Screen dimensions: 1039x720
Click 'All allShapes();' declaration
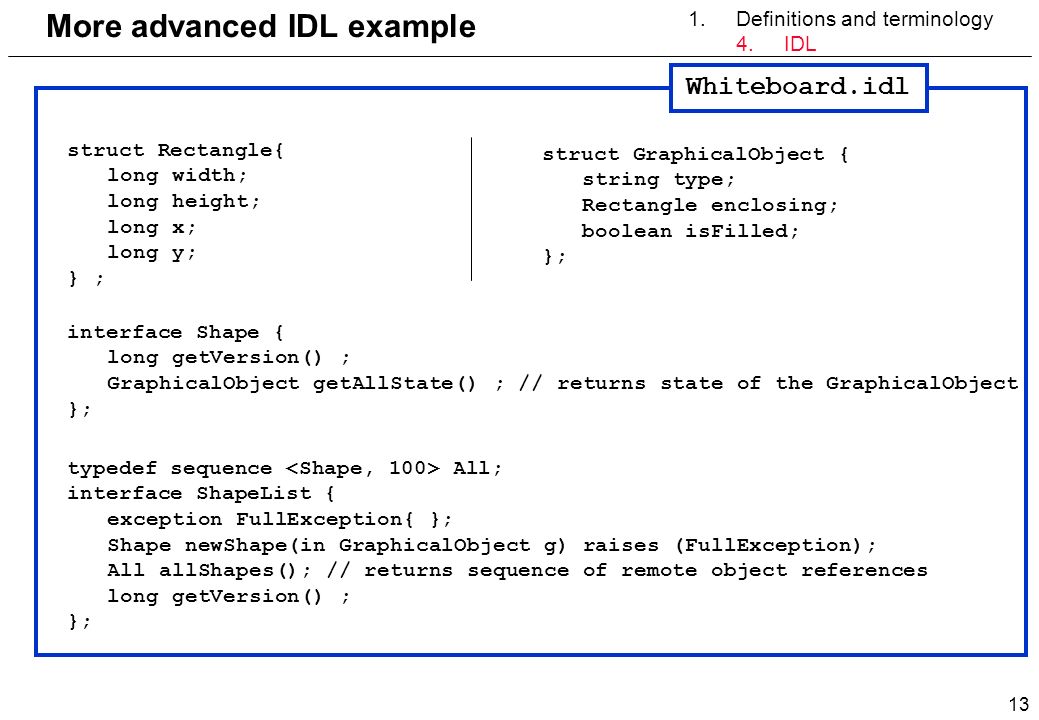(x=209, y=571)
